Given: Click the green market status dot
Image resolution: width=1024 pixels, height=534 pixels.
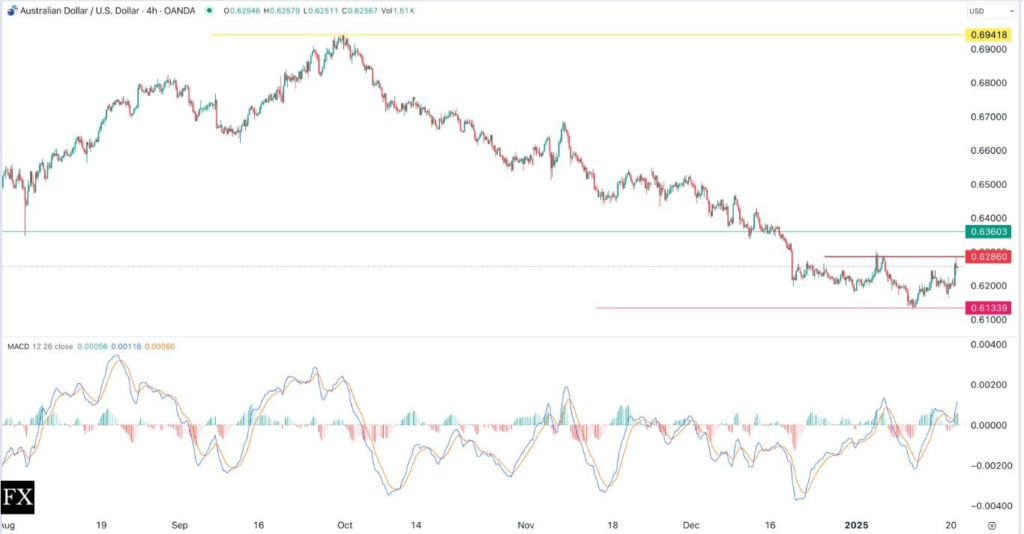Looking at the screenshot, I should coord(209,11).
